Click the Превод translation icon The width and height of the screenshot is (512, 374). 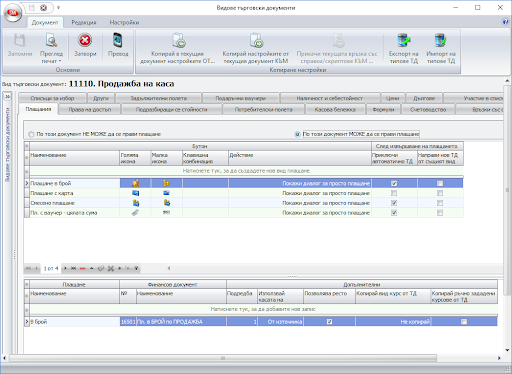[118, 40]
